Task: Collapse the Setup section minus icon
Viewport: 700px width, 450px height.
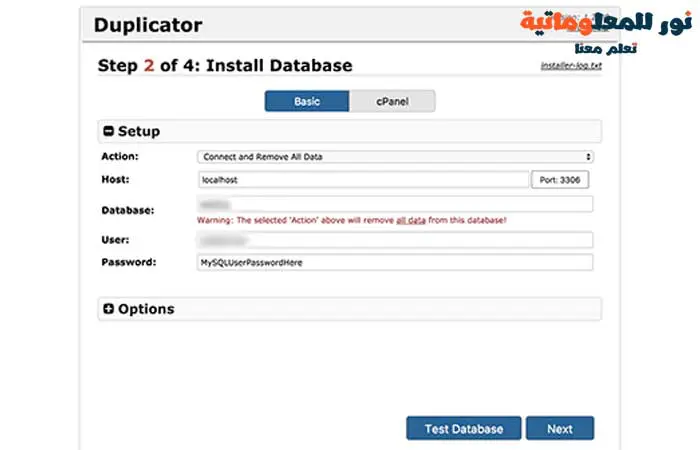Action: coord(108,131)
